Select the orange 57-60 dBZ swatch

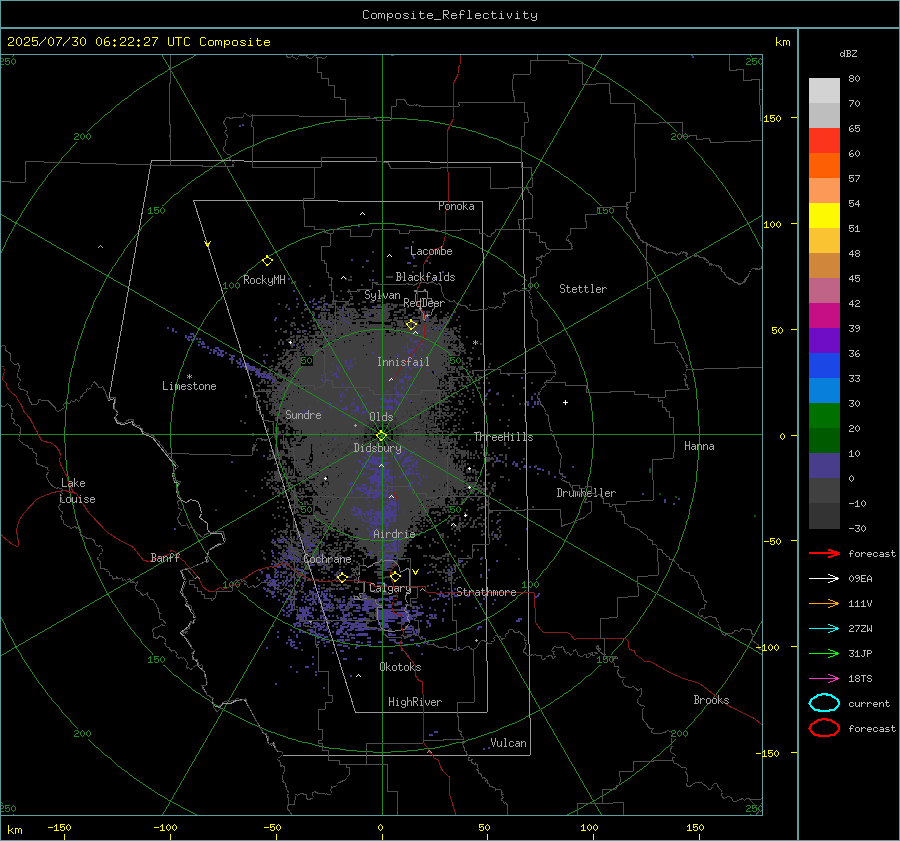tap(824, 166)
